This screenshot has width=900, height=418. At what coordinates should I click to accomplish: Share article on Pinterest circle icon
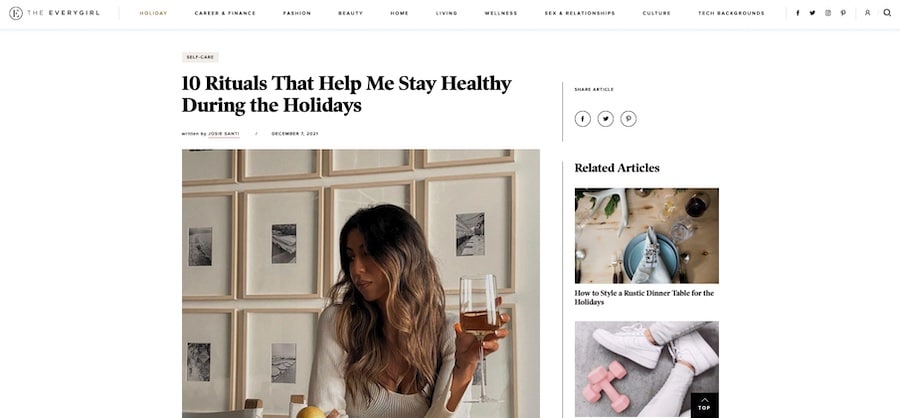pyautogui.click(x=629, y=119)
